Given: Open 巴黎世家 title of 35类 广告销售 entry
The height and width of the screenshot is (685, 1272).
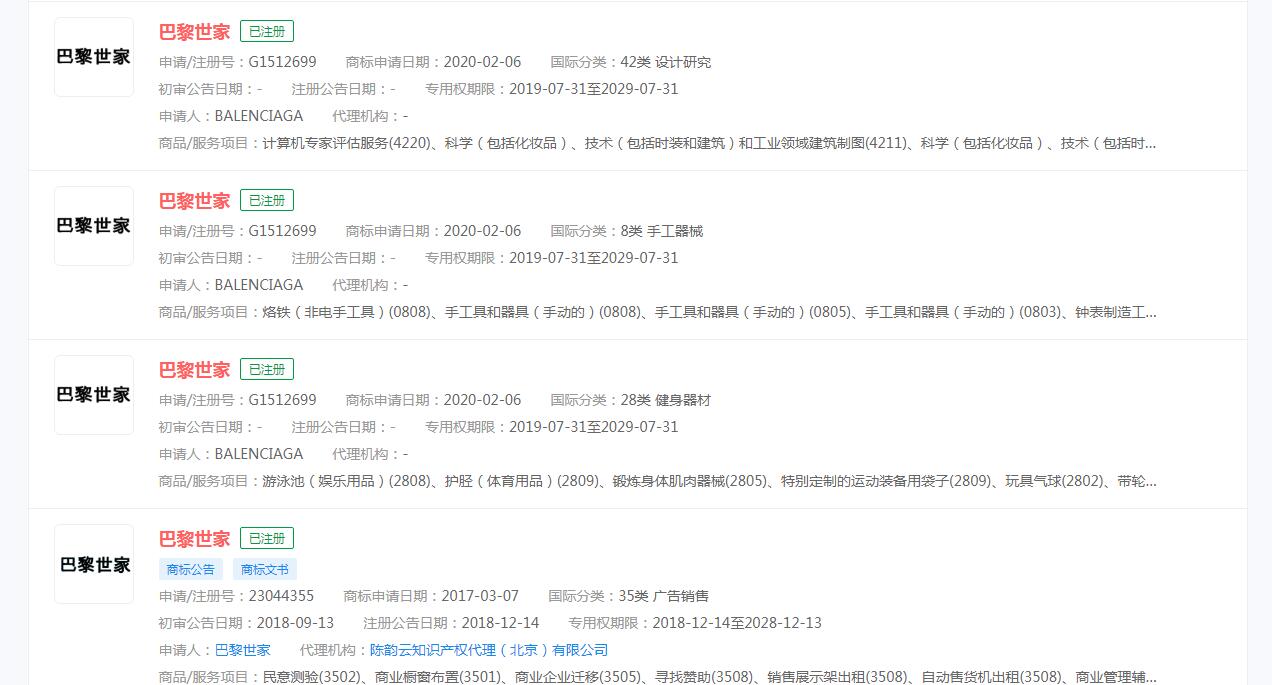Looking at the screenshot, I should click(x=194, y=539).
